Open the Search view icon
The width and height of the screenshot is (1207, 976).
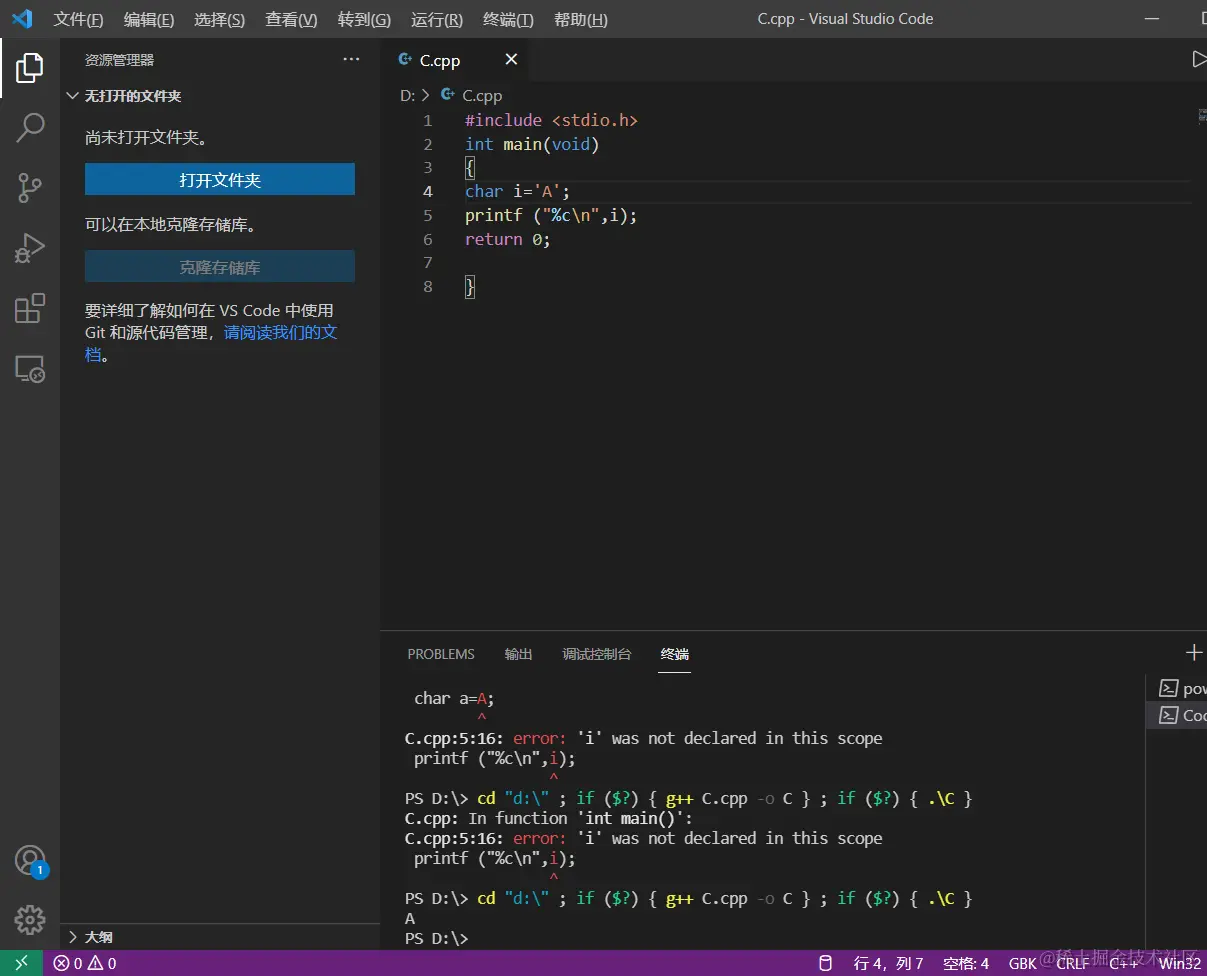pyautogui.click(x=30, y=127)
